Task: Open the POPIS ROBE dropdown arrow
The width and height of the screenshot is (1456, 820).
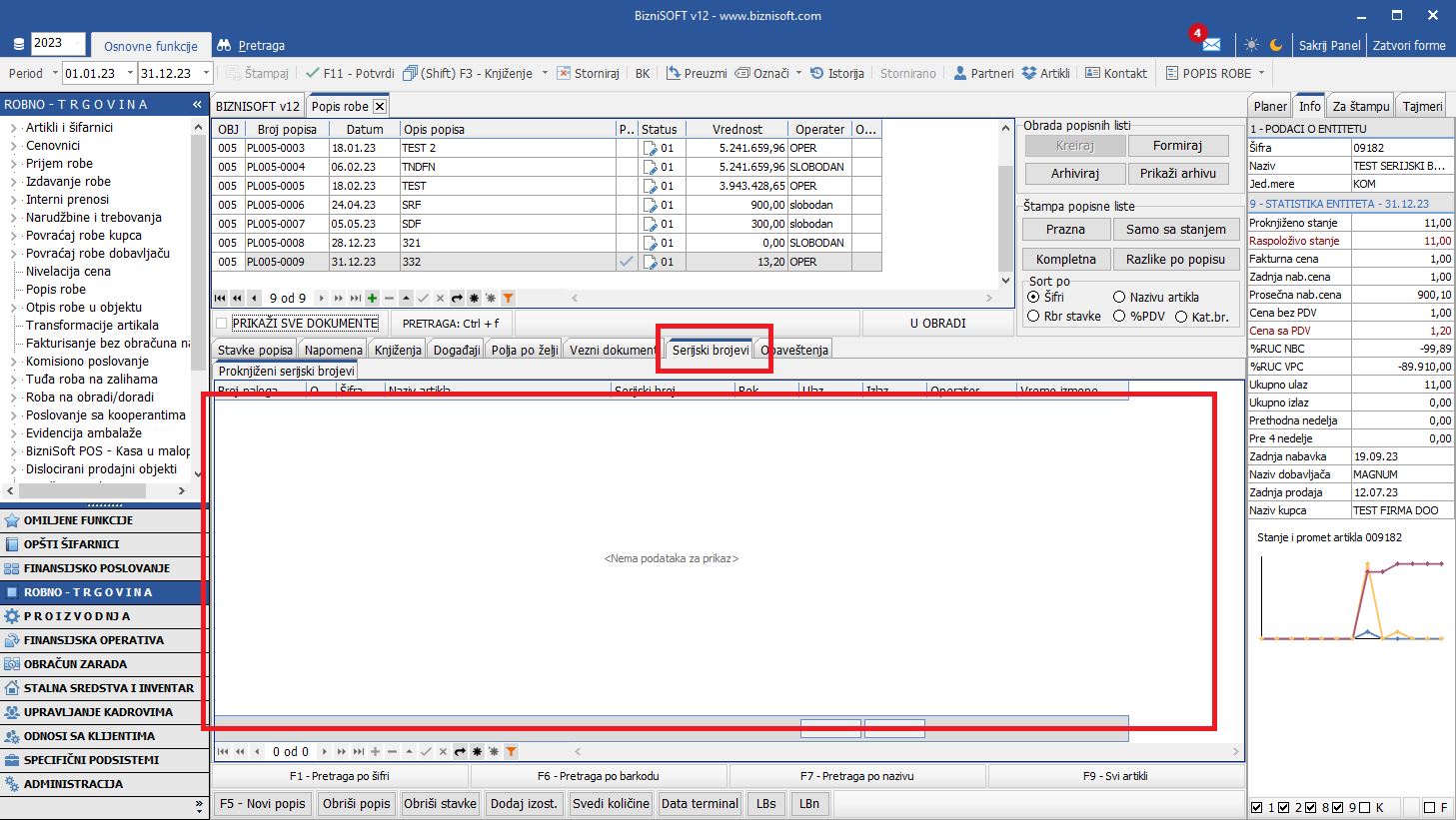Action: tap(1261, 73)
